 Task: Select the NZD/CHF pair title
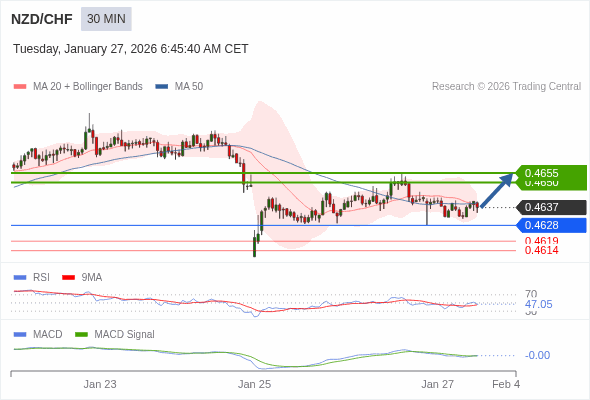click(42, 19)
